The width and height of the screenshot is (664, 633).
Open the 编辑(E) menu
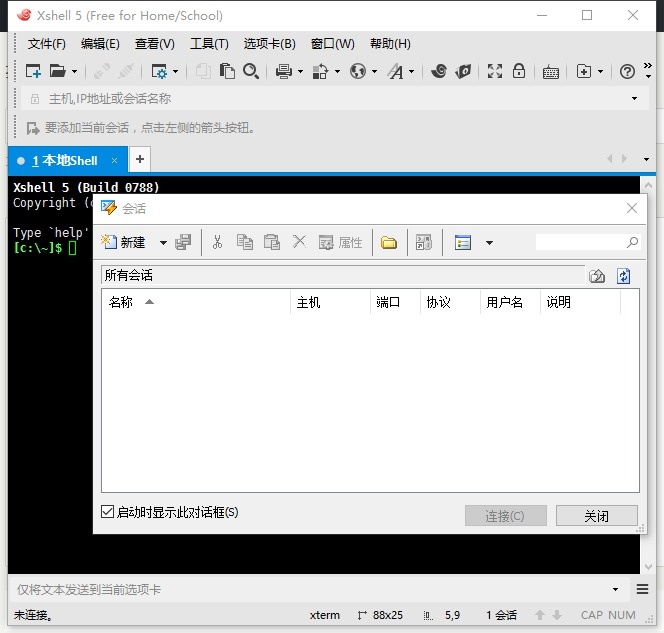[100, 44]
